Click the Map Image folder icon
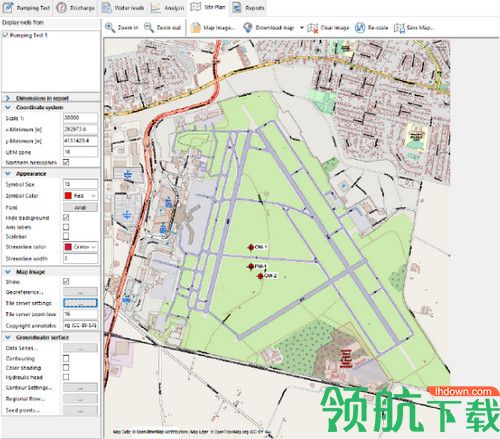The height and width of the screenshot is (439, 500). [x=196, y=28]
